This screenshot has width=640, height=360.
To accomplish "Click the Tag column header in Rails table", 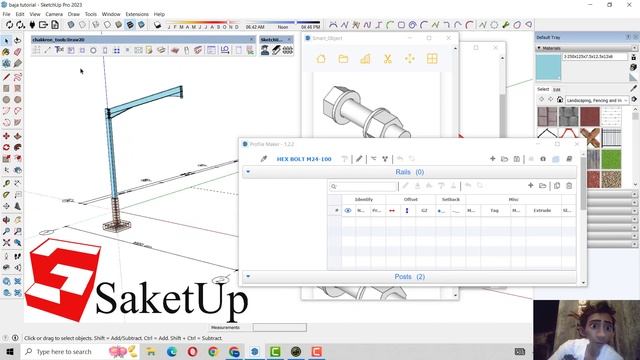I will coord(494,211).
